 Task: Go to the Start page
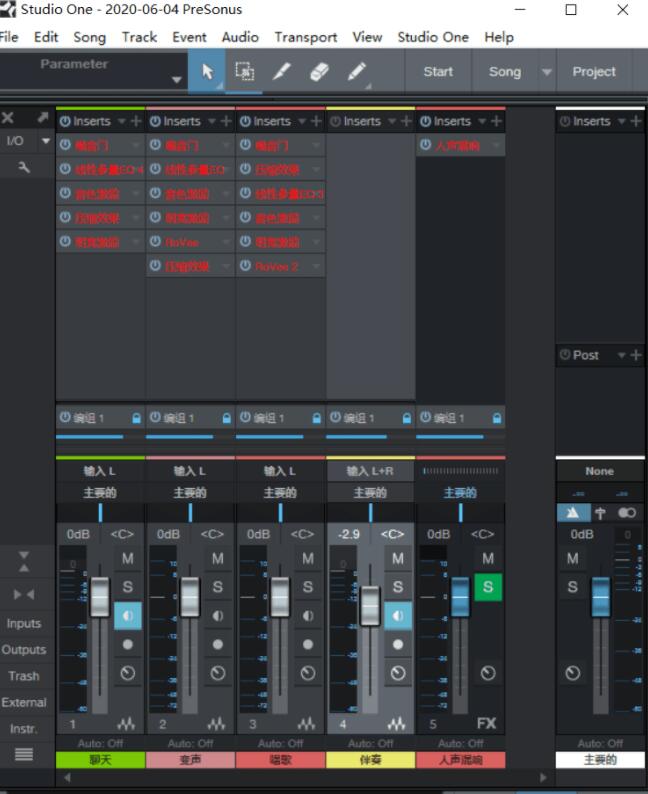[438, 72]
